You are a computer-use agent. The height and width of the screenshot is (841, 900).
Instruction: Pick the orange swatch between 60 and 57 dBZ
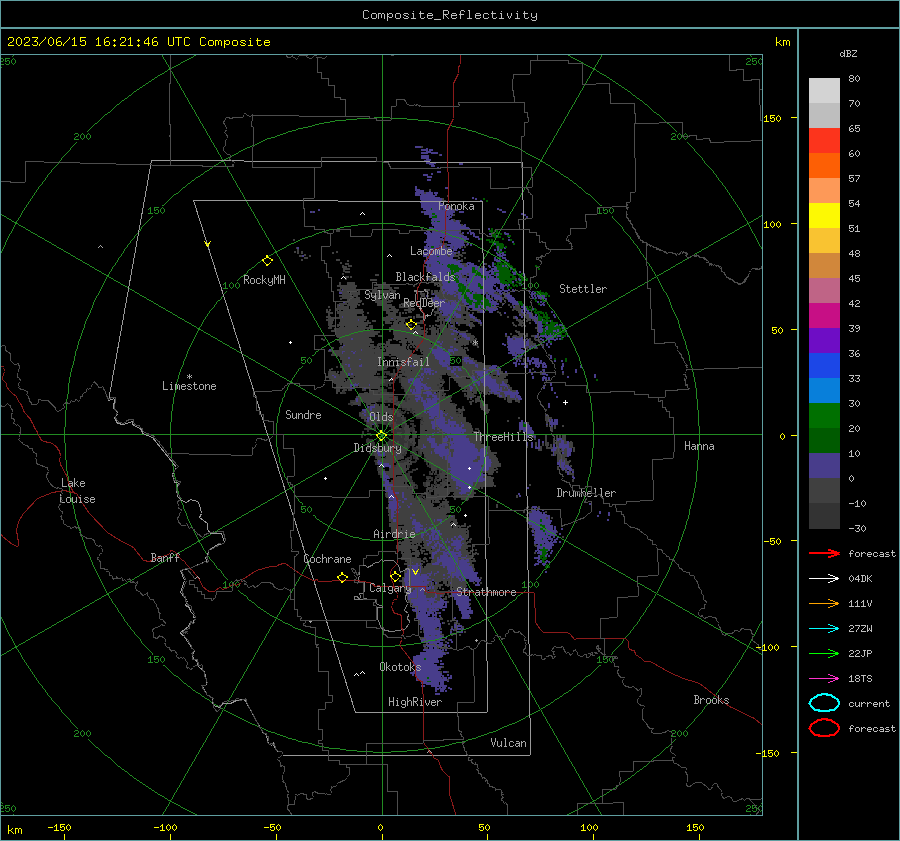[x=824, y=166]
